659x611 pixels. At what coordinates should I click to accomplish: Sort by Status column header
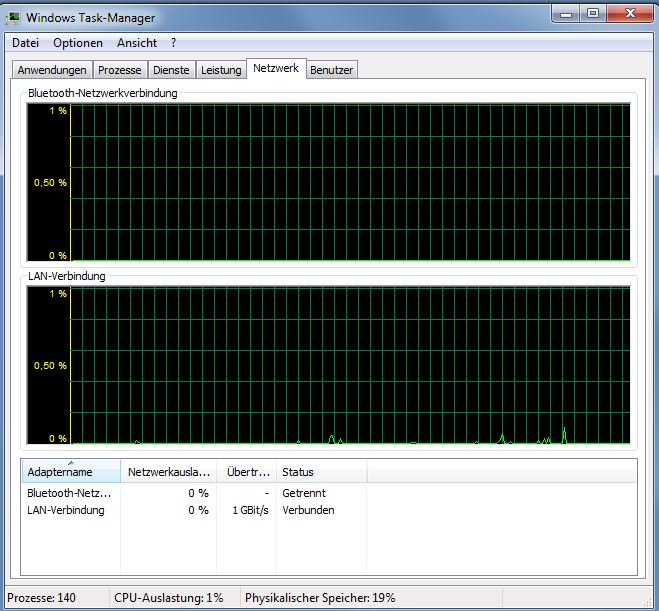pyautogui.click(x=322, y=471)
